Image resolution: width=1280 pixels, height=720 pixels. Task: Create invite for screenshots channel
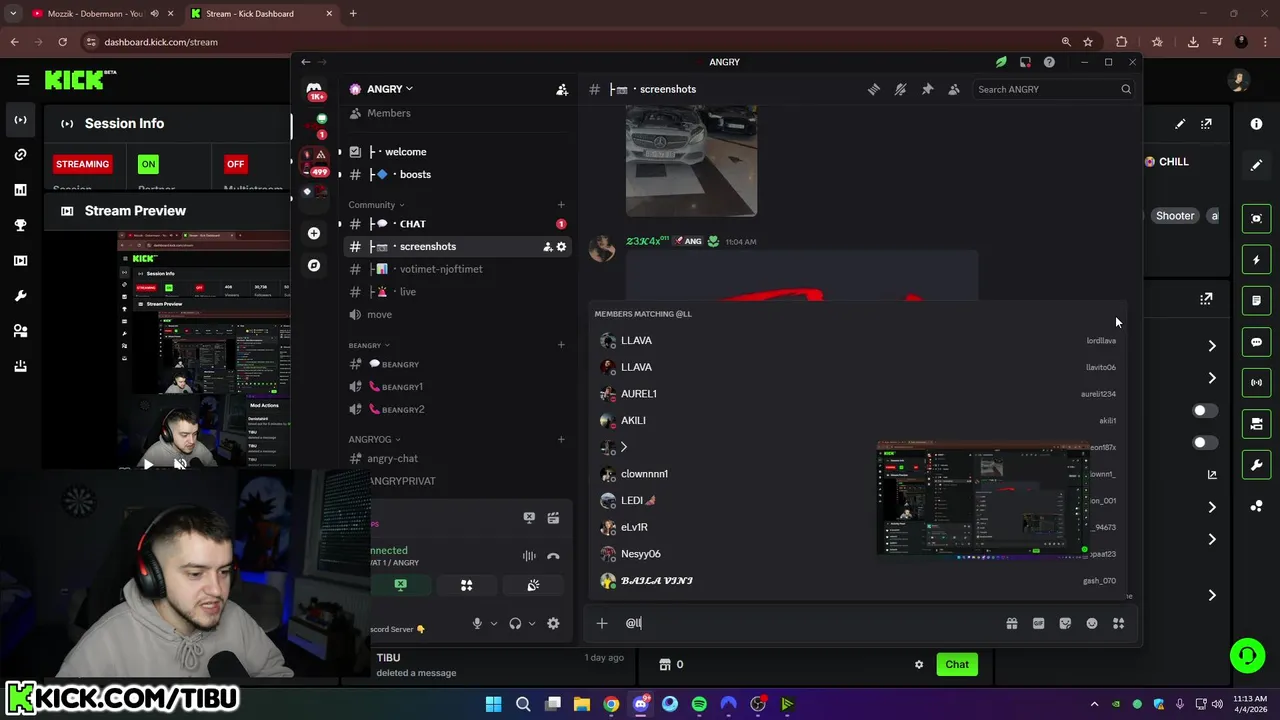(547, 247)
